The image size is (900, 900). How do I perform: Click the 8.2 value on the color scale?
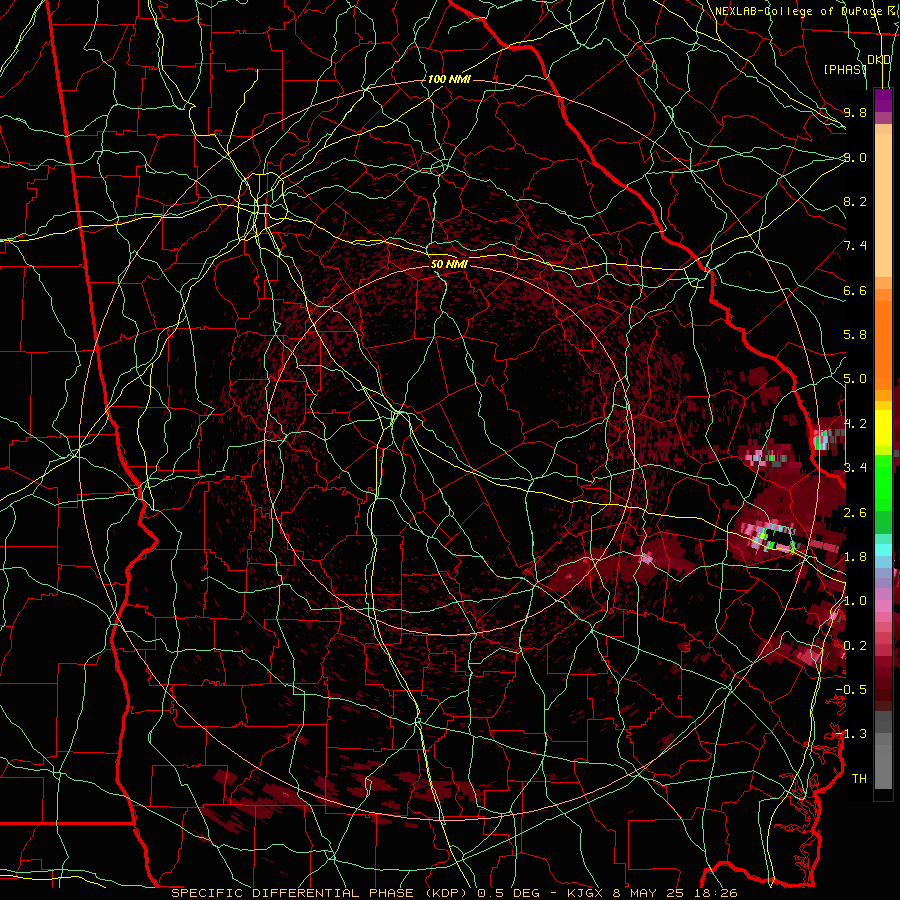(x=855, y=201)
